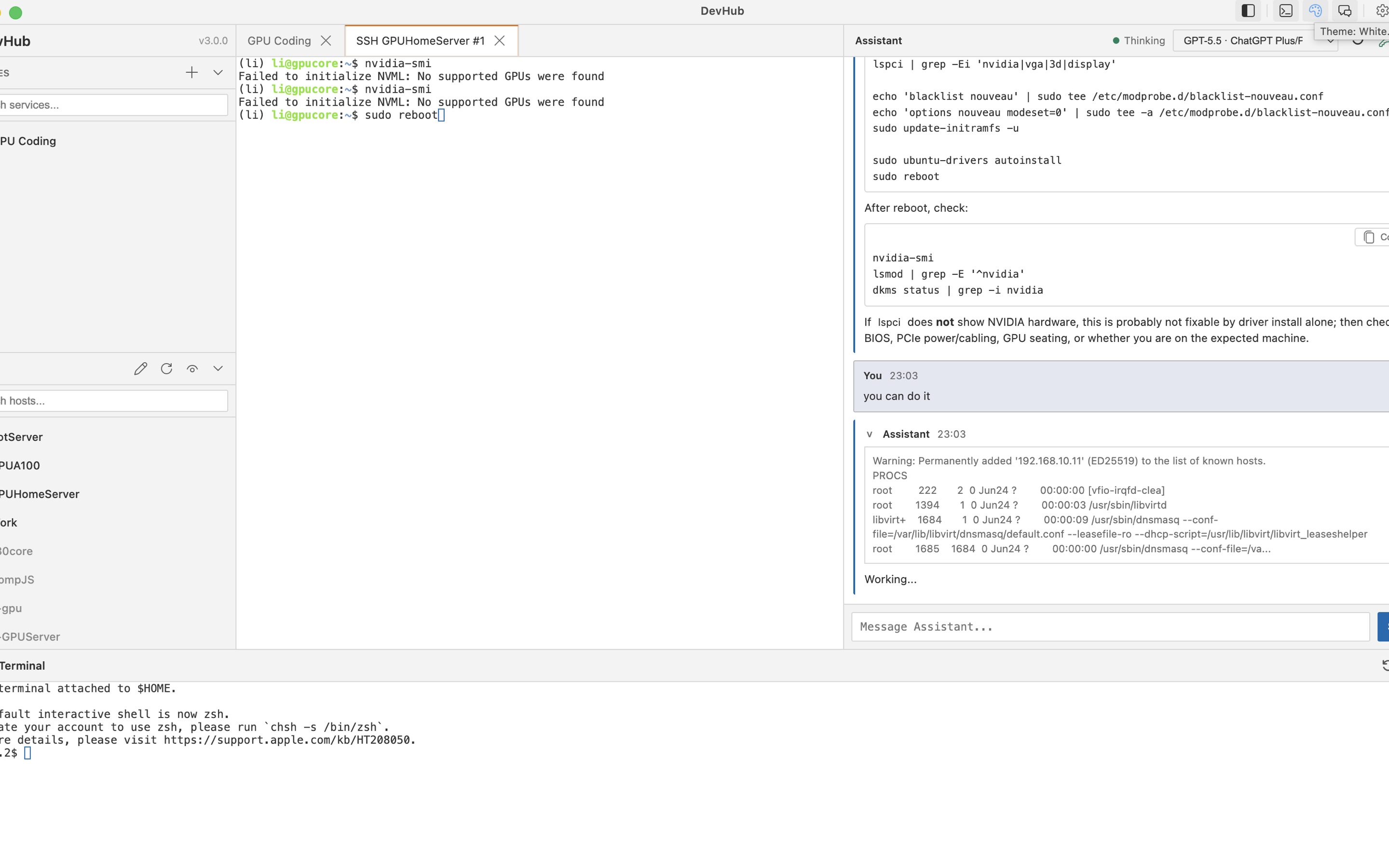Click the v3.0.0 version label
Image resolution: width=1389 pixels, height=868 pixels.
coord(213,41)
